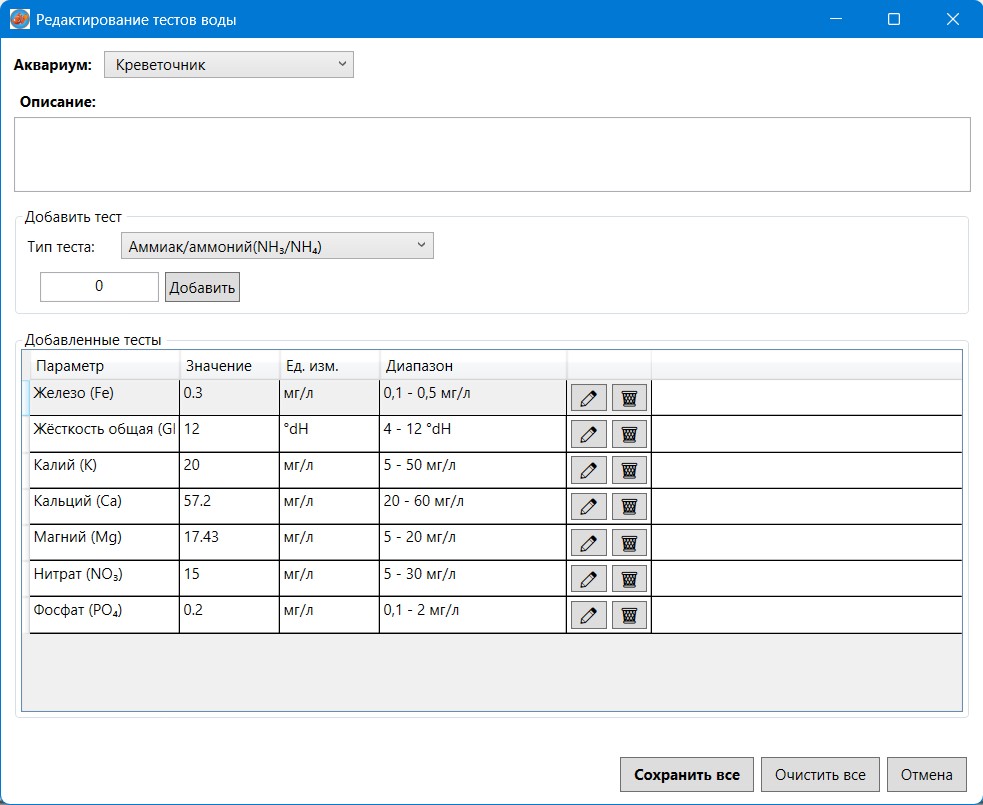Screen dimensions: 983x805
Task: Sort by Параметр column header
Action: click(104, 366)
